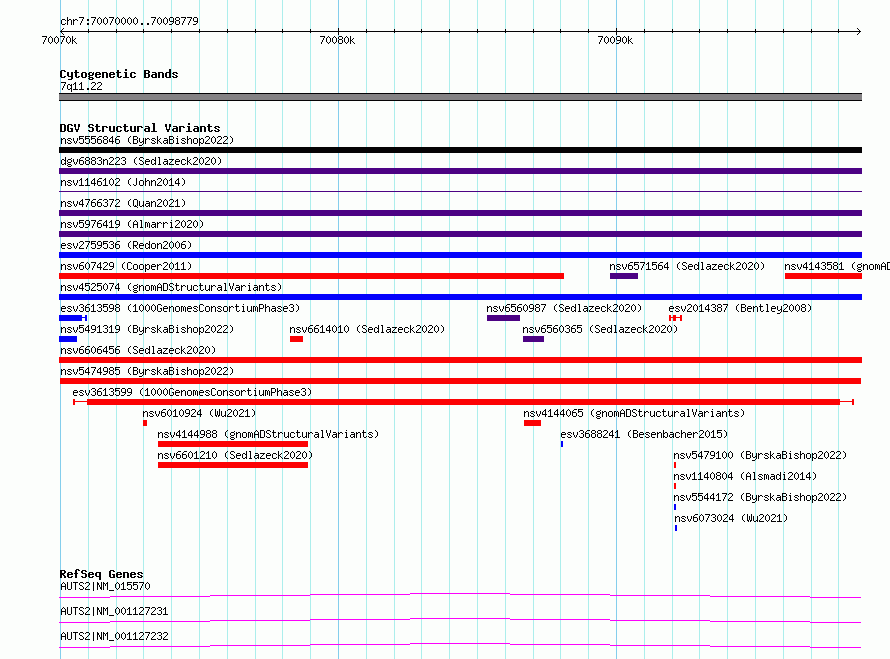
Task: Click the nsv4143581 gnomAD label
Action: tap(837, 266)
